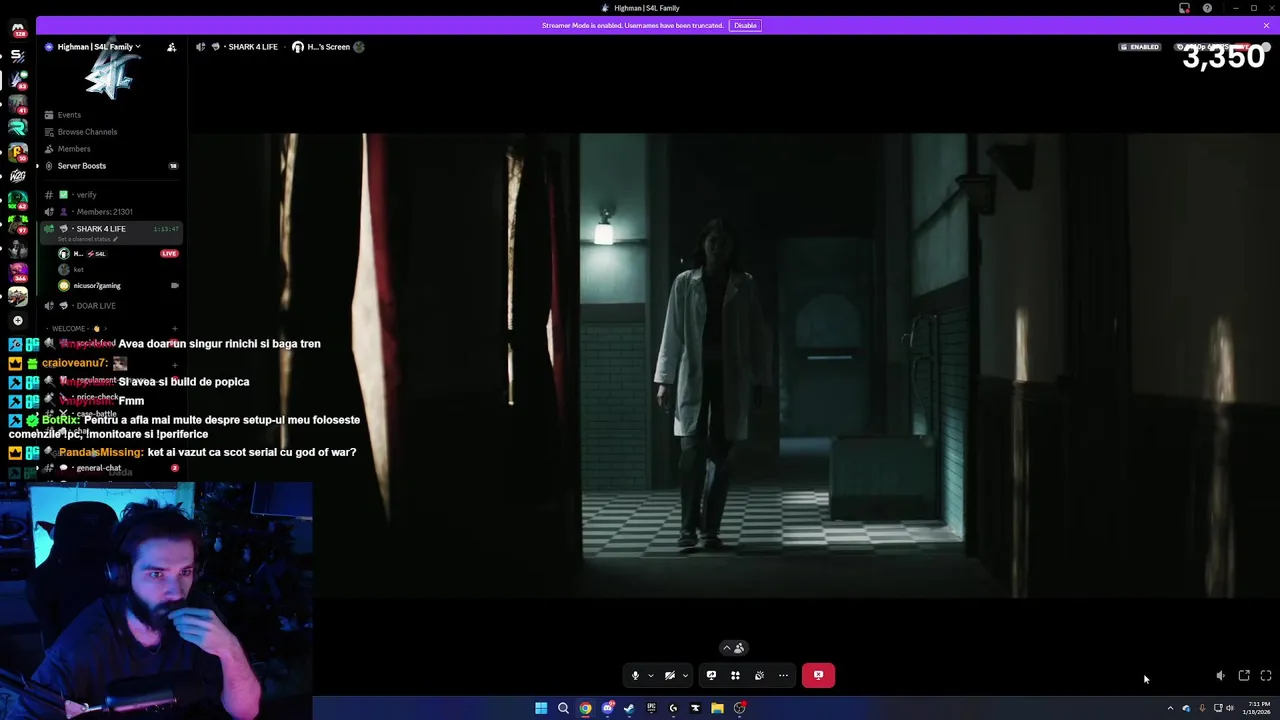1280x720 pixels.
Task: Create a channel with WELCOME plus icon
Action: (174, 329)
